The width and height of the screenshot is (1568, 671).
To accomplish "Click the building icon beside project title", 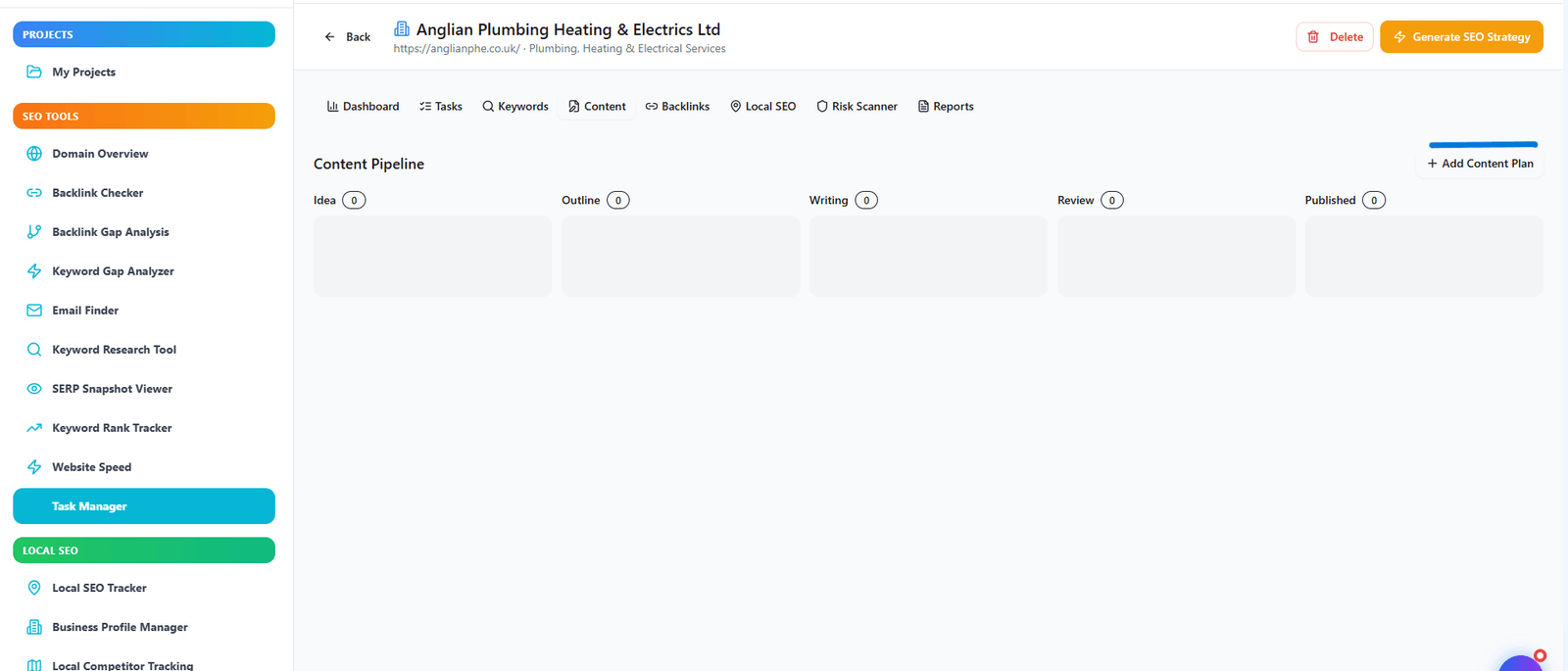I will click(x=402, y=29).
